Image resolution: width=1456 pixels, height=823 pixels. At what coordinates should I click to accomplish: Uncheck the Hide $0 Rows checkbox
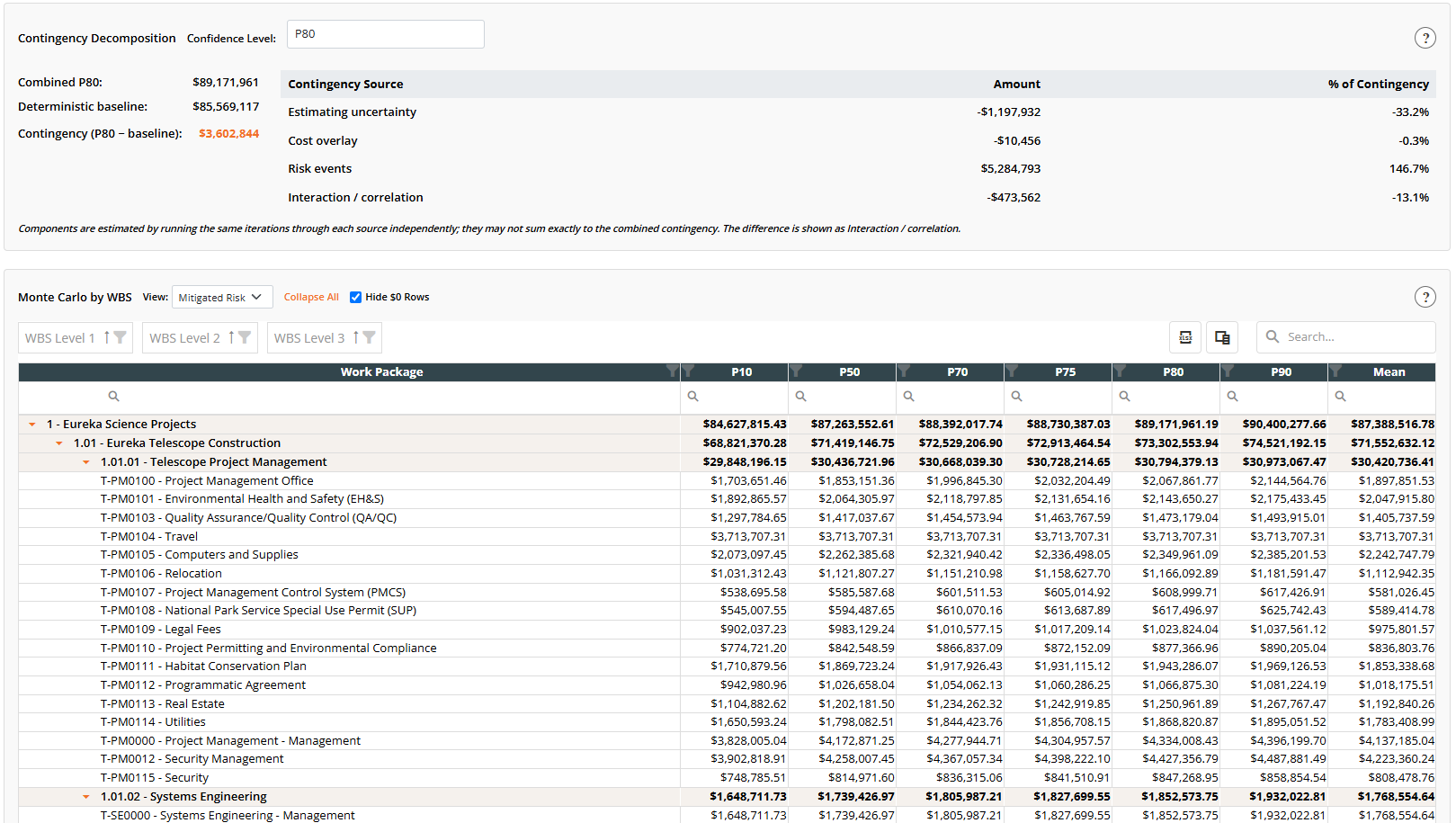pos(356,297)
